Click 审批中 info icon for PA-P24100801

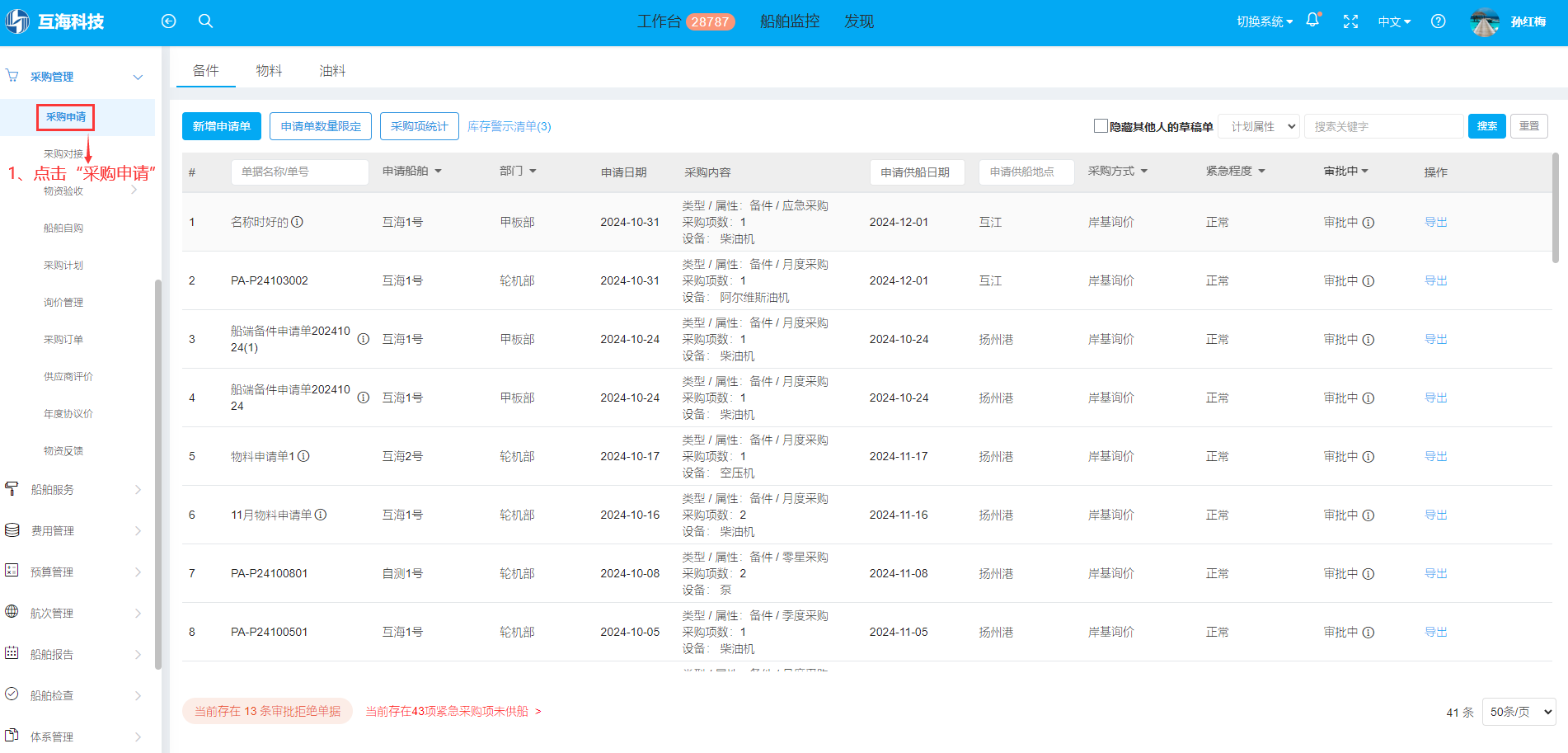pos(1368,574)
